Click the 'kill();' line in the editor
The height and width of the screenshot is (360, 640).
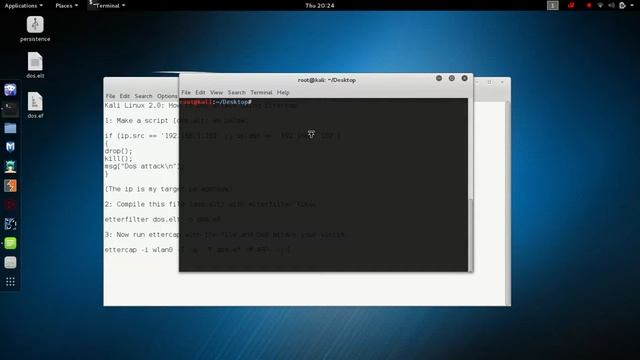(118, 159)
